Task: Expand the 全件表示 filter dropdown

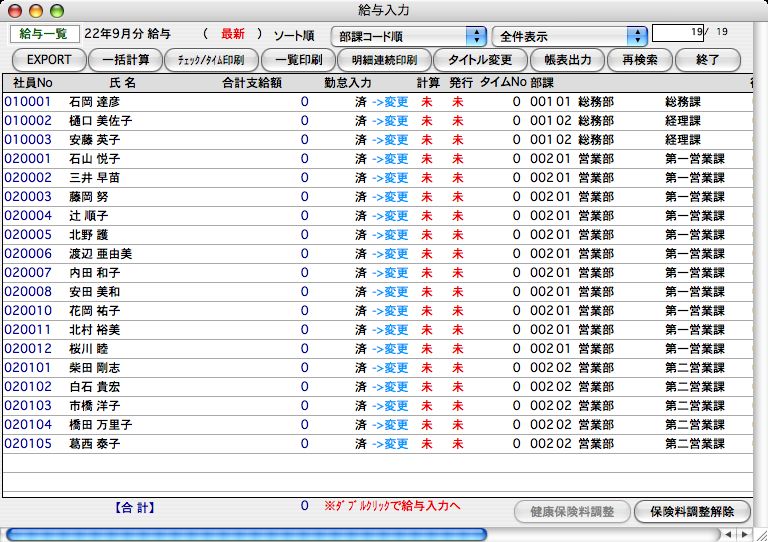Action: 569,36
